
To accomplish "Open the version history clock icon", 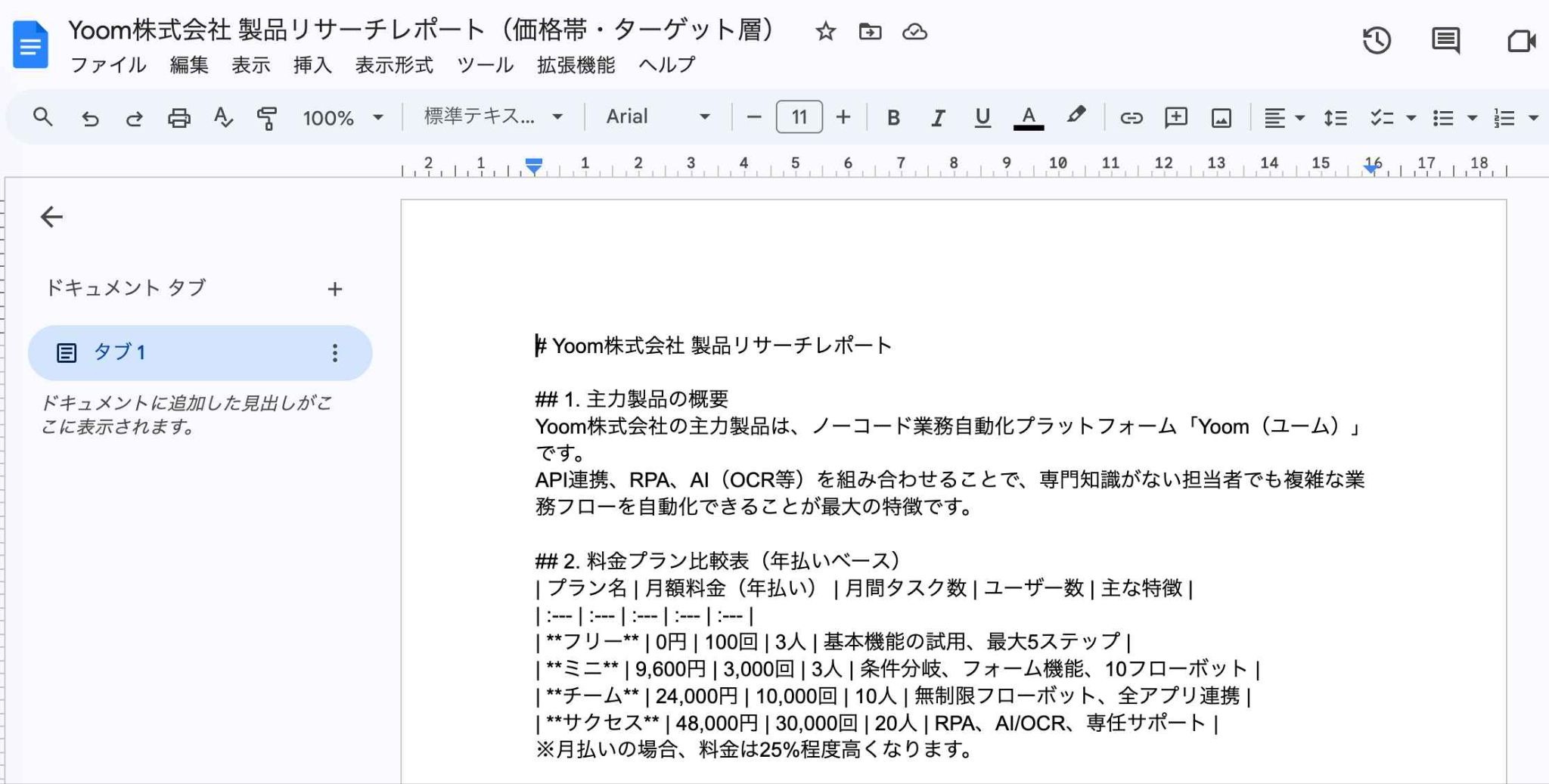I will (1377, 40).
